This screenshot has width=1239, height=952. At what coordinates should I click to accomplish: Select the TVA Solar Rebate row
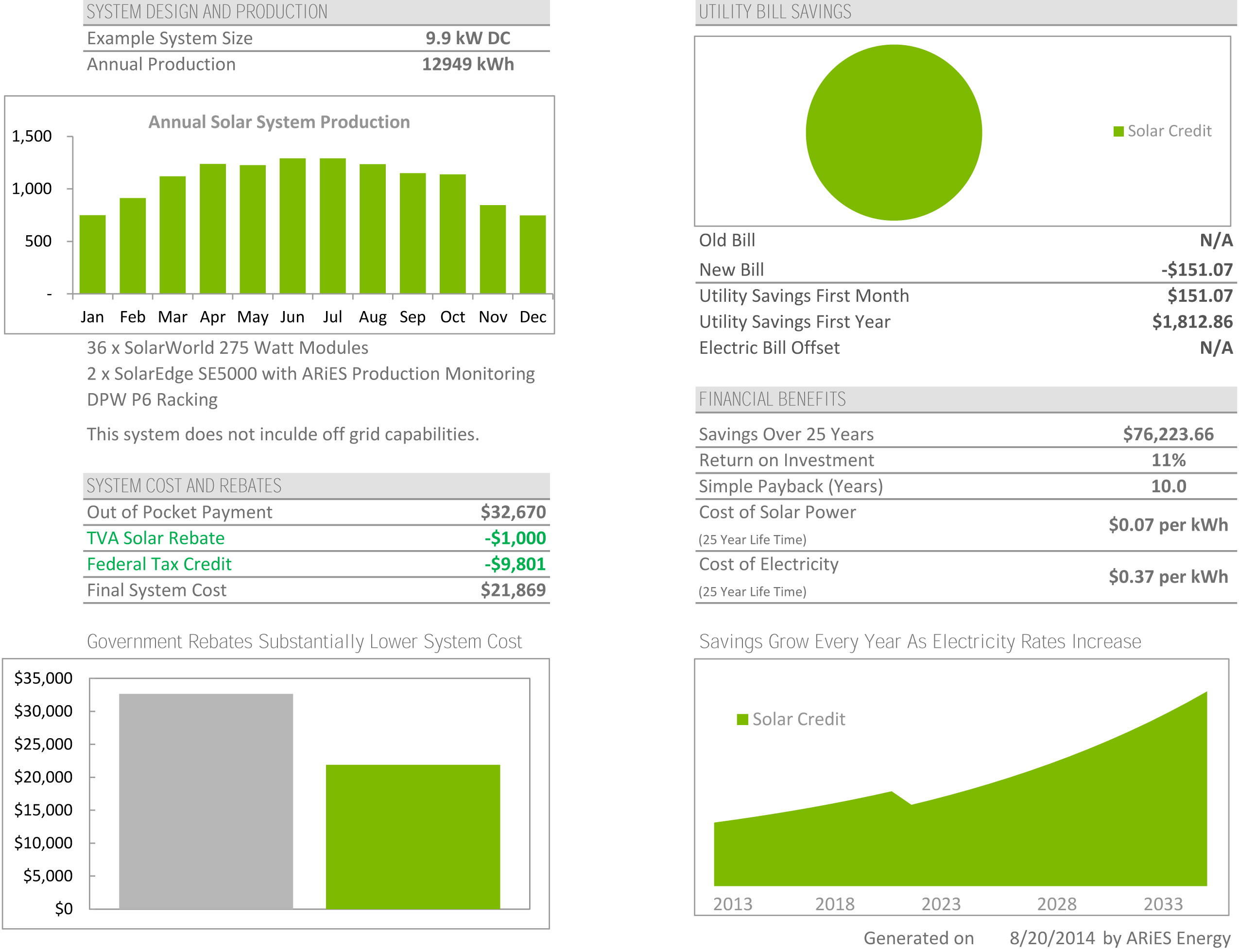[156, 538]
